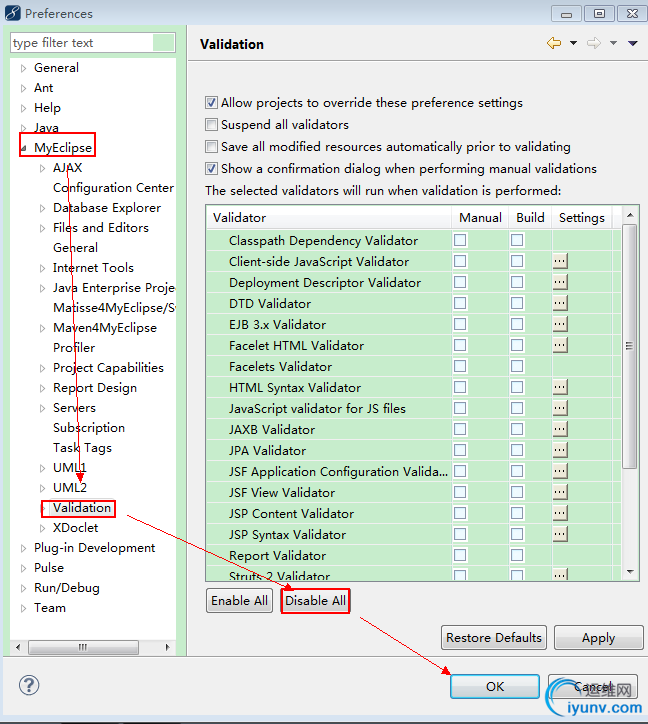Toggle Allow projects to override preference settings
This screenshot has width=648, height=724.
click(212, 103)
